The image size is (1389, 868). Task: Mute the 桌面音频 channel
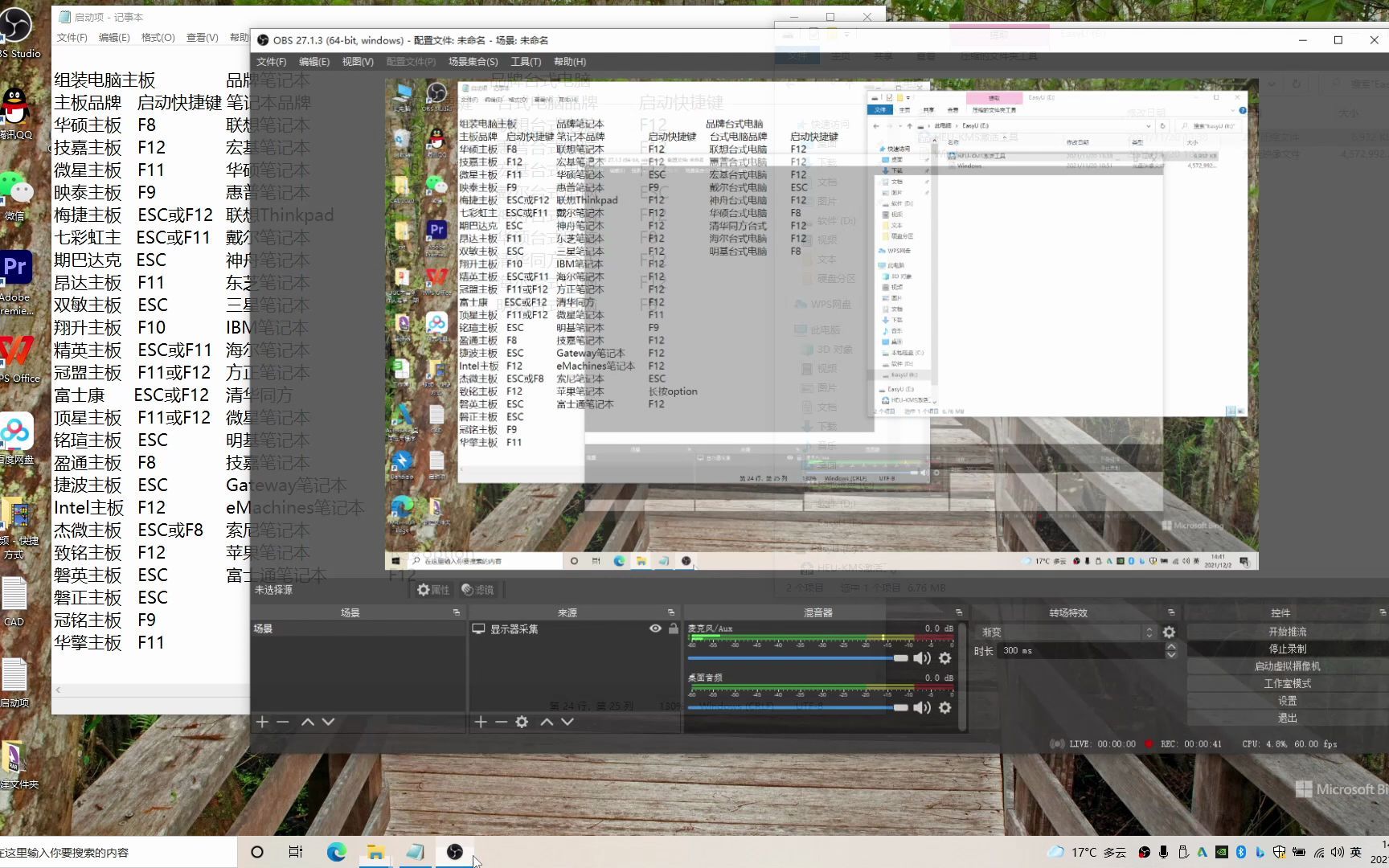coord(922,707)
